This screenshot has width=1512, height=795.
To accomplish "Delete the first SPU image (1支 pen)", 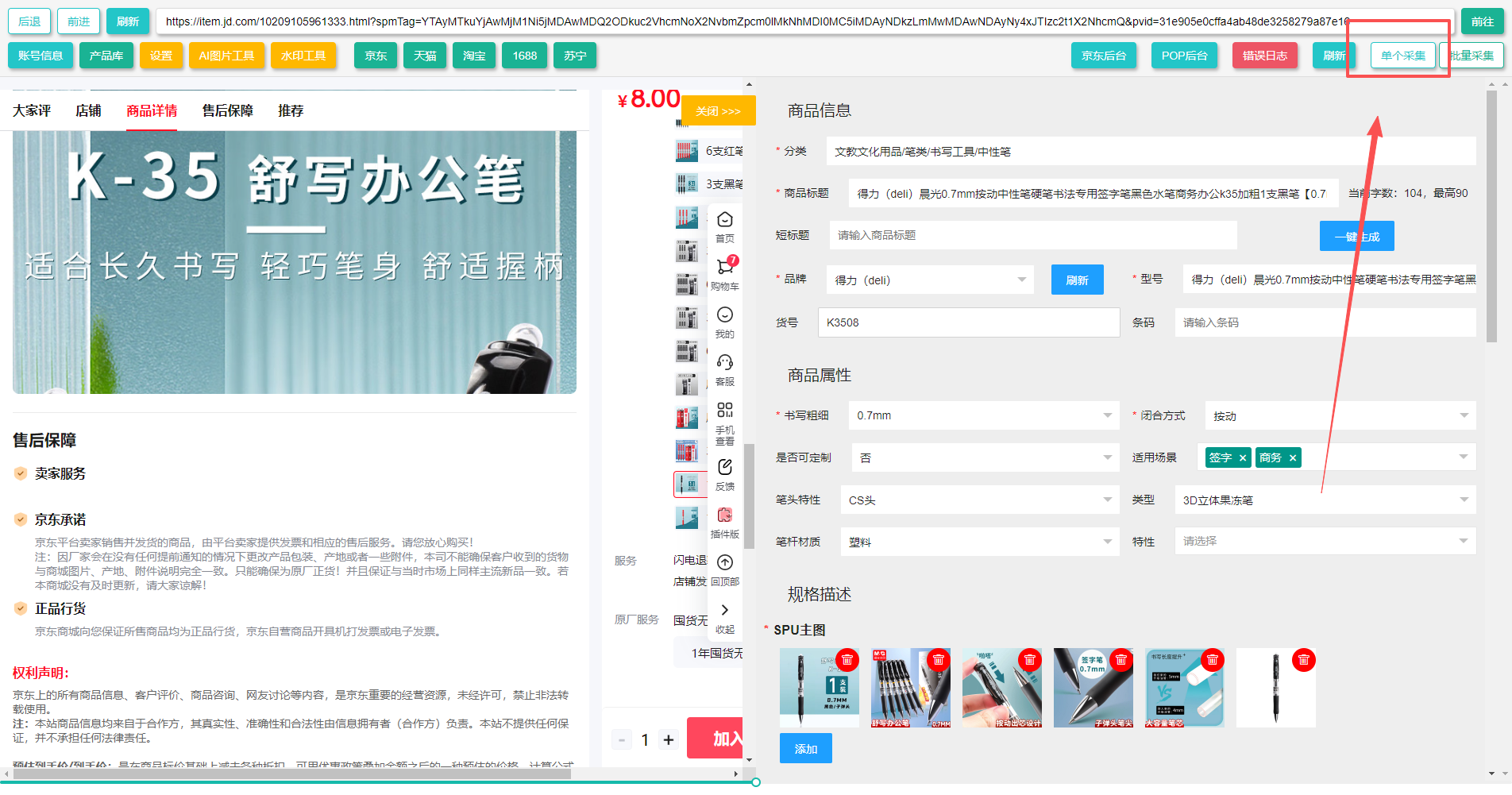I will pyautogui.click(x=847, y=660).
